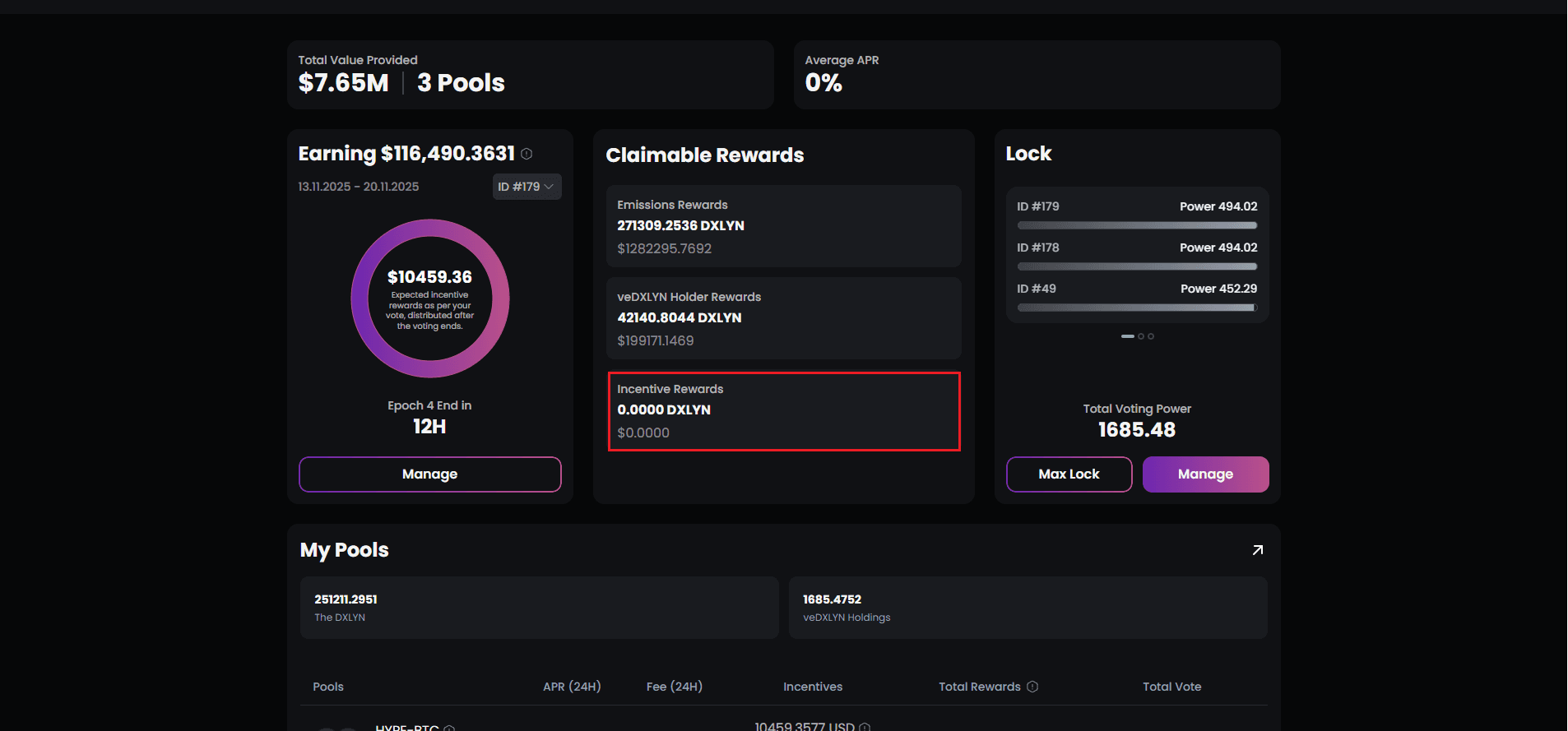Sort by the APR (24H) column header
The image size is (1568, 731).
coord(572,687)
